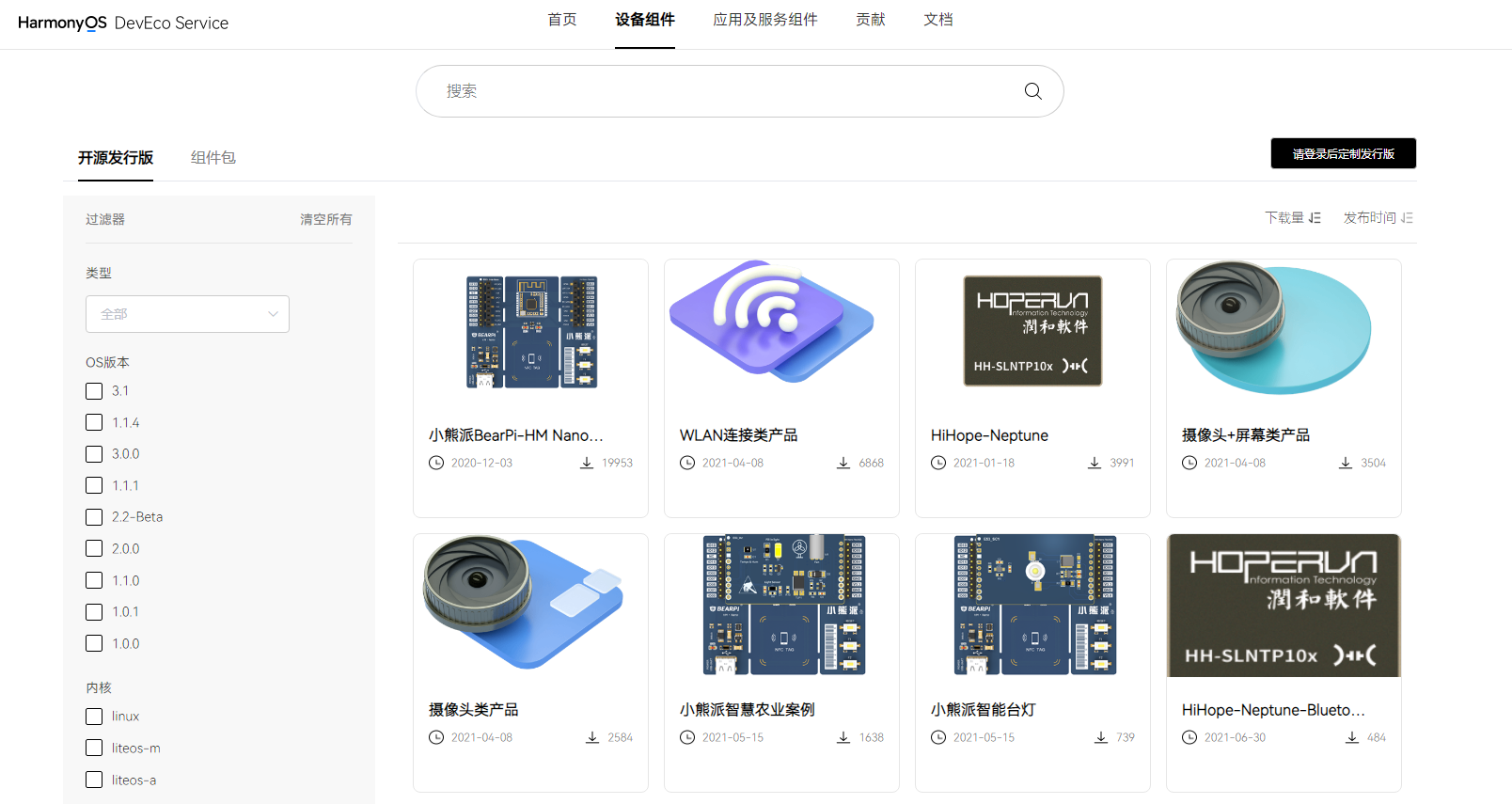Click the 小熊派智慧农业案例 board thumbnail

[784, 606]
